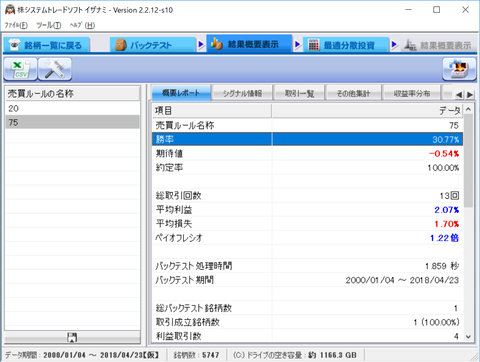
Task: Click the report scrollbar up arrow
Action: click(468, 109)
